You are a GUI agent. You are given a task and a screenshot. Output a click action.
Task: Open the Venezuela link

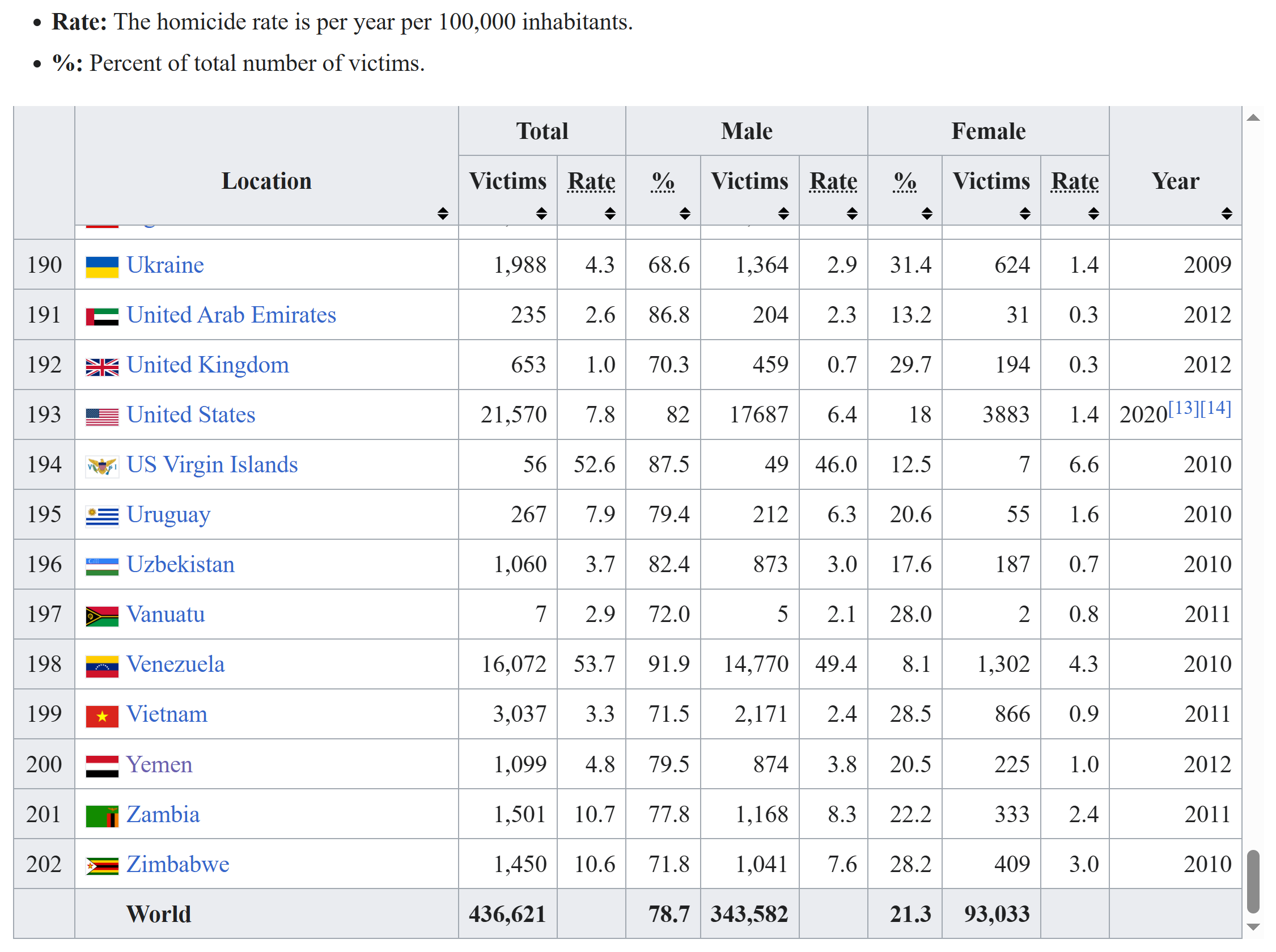175,664
